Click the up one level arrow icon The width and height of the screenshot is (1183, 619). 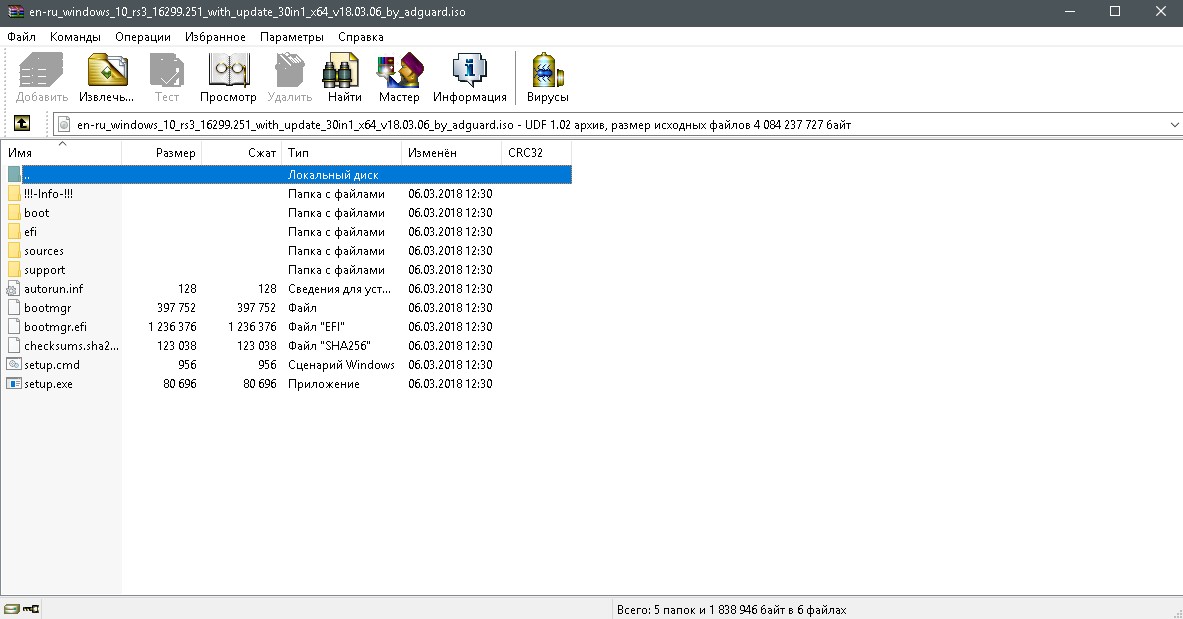click(21, 124)
